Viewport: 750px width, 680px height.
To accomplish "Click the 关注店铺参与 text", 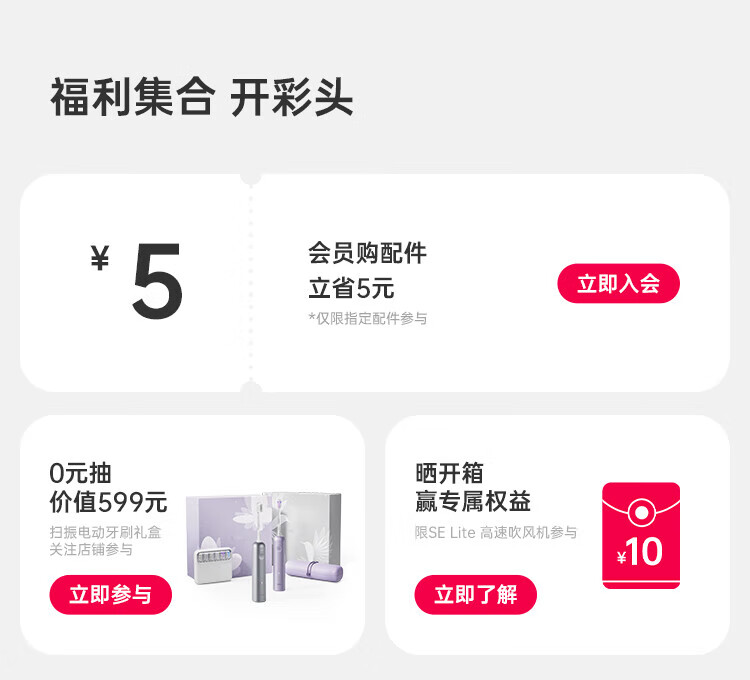I will click(91, 549).
